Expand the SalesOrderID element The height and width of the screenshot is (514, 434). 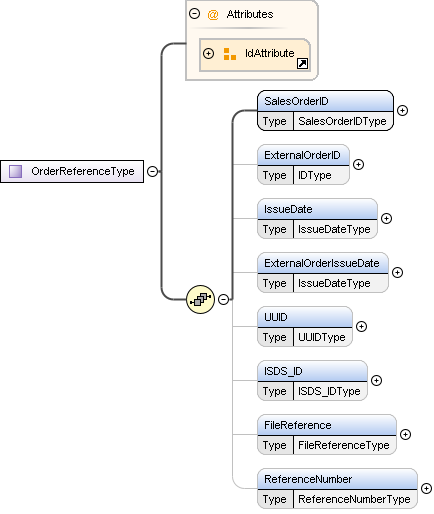point(402,111)
